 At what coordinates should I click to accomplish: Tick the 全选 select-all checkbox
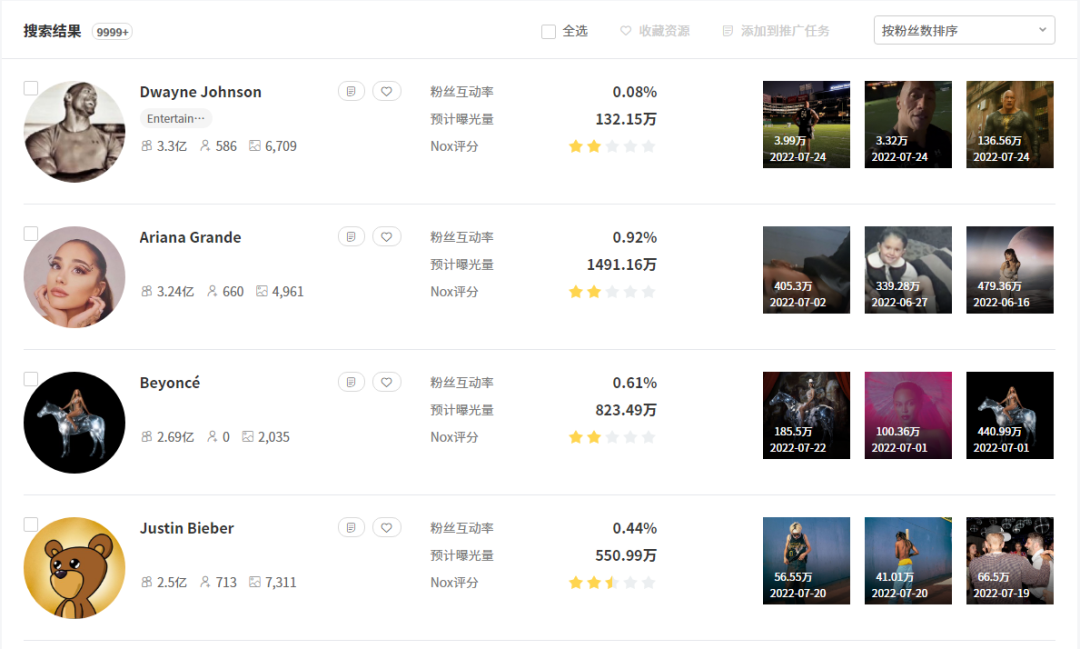pyautogui.click(x=548, y=32)
